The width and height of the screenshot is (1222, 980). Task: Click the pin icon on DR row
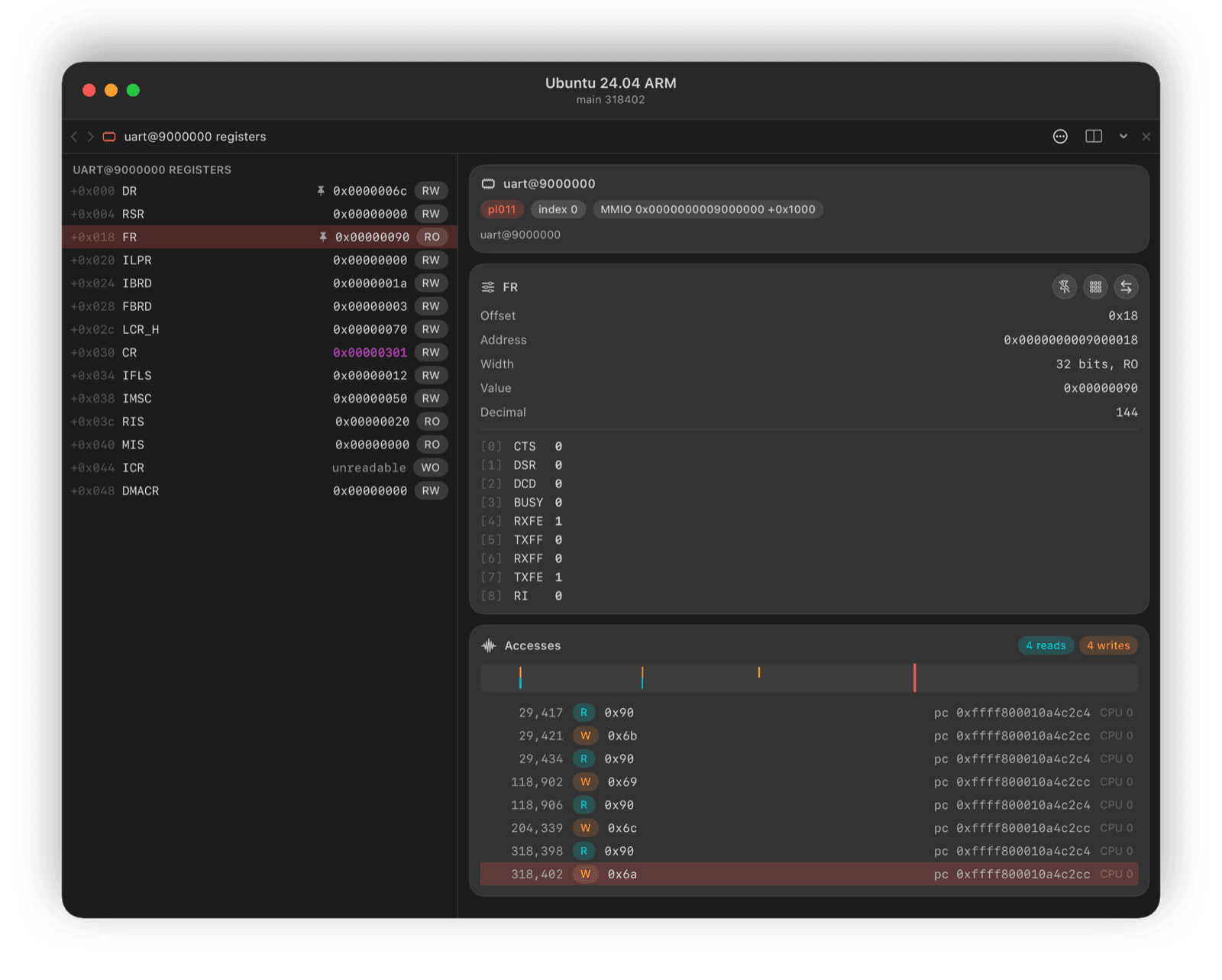(321, 191)
